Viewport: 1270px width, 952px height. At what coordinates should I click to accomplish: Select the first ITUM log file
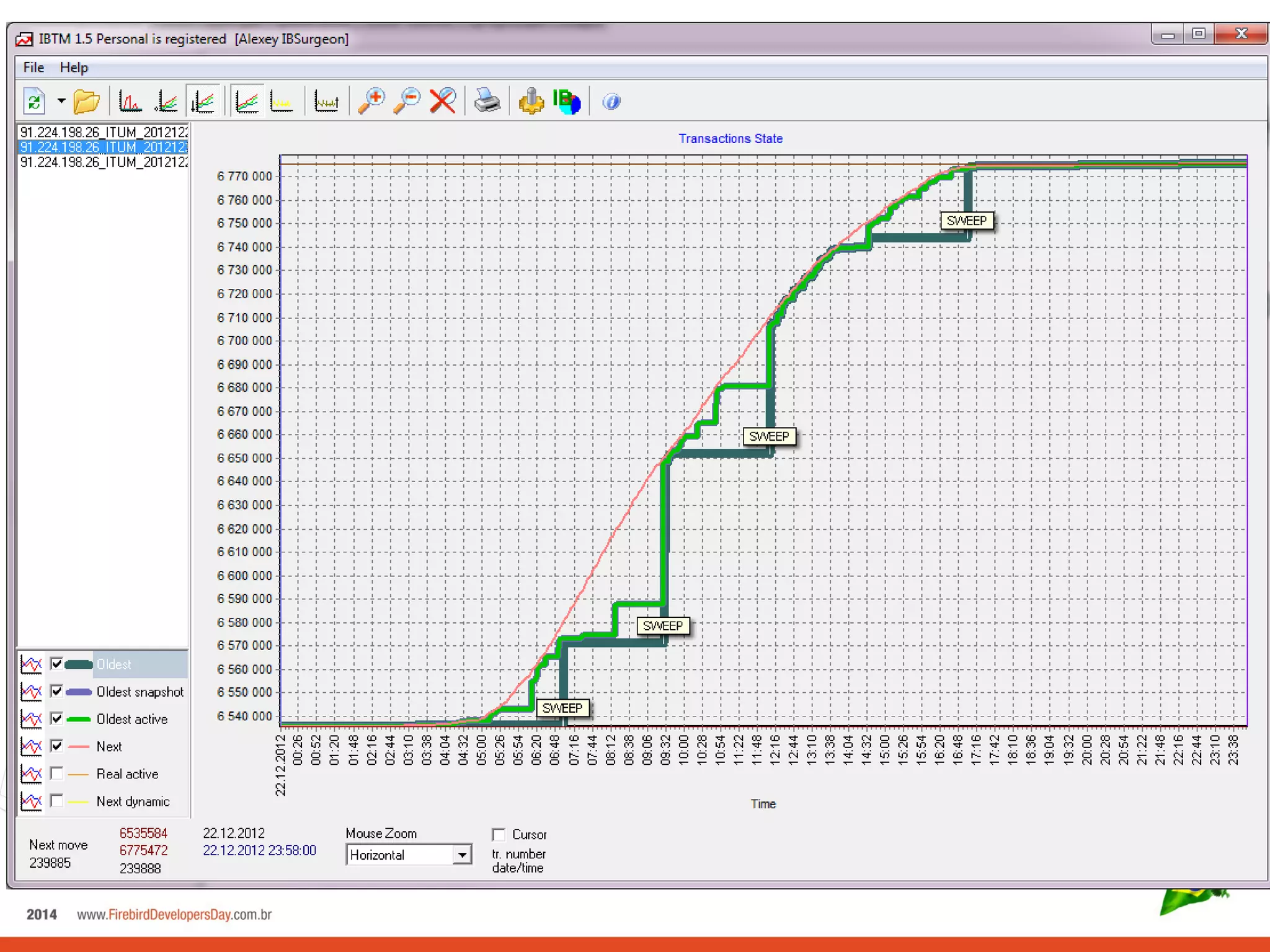pos(104,132)
